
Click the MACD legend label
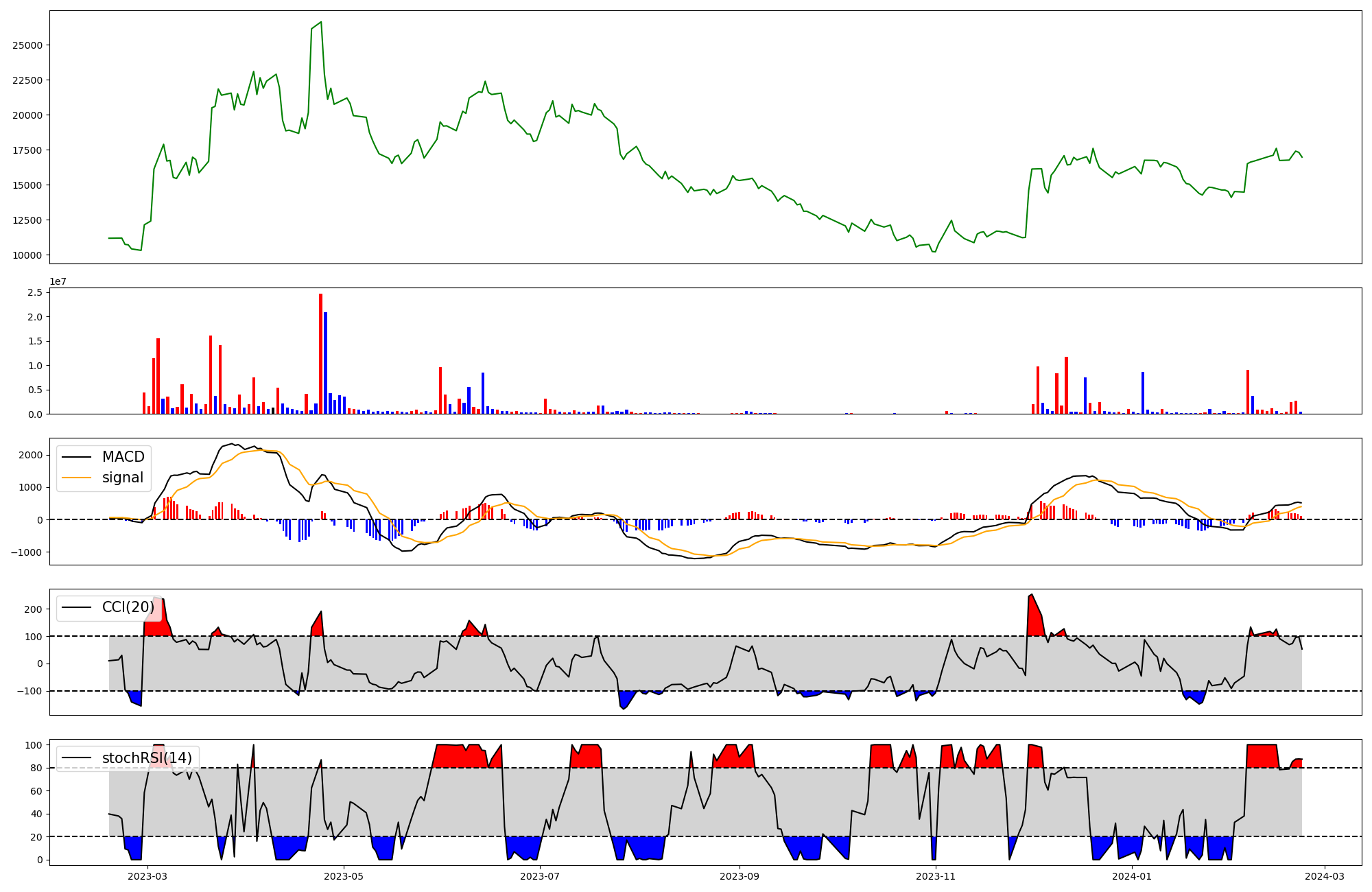[x=123, y=457]
